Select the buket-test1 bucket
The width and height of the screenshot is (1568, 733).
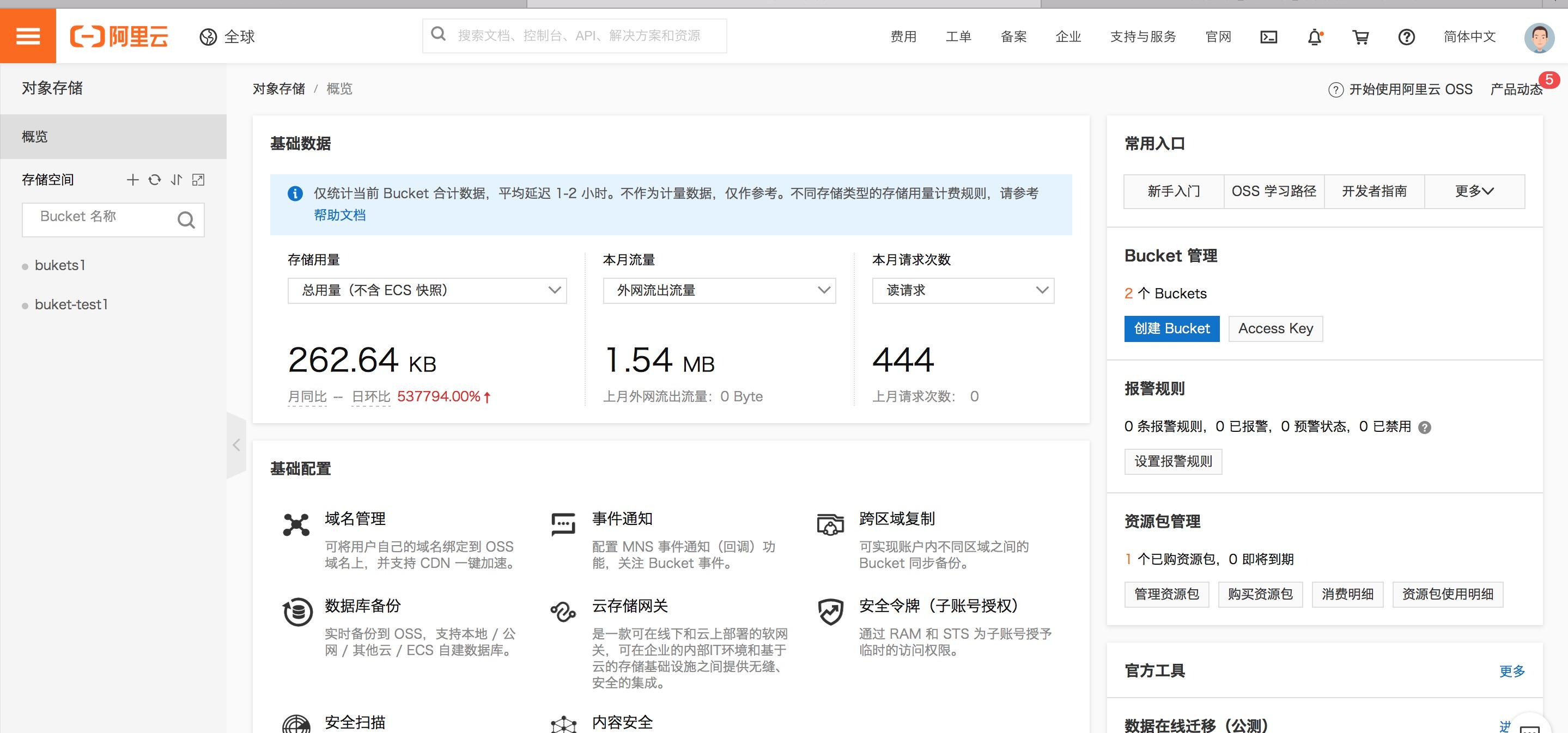click(71, 305)
